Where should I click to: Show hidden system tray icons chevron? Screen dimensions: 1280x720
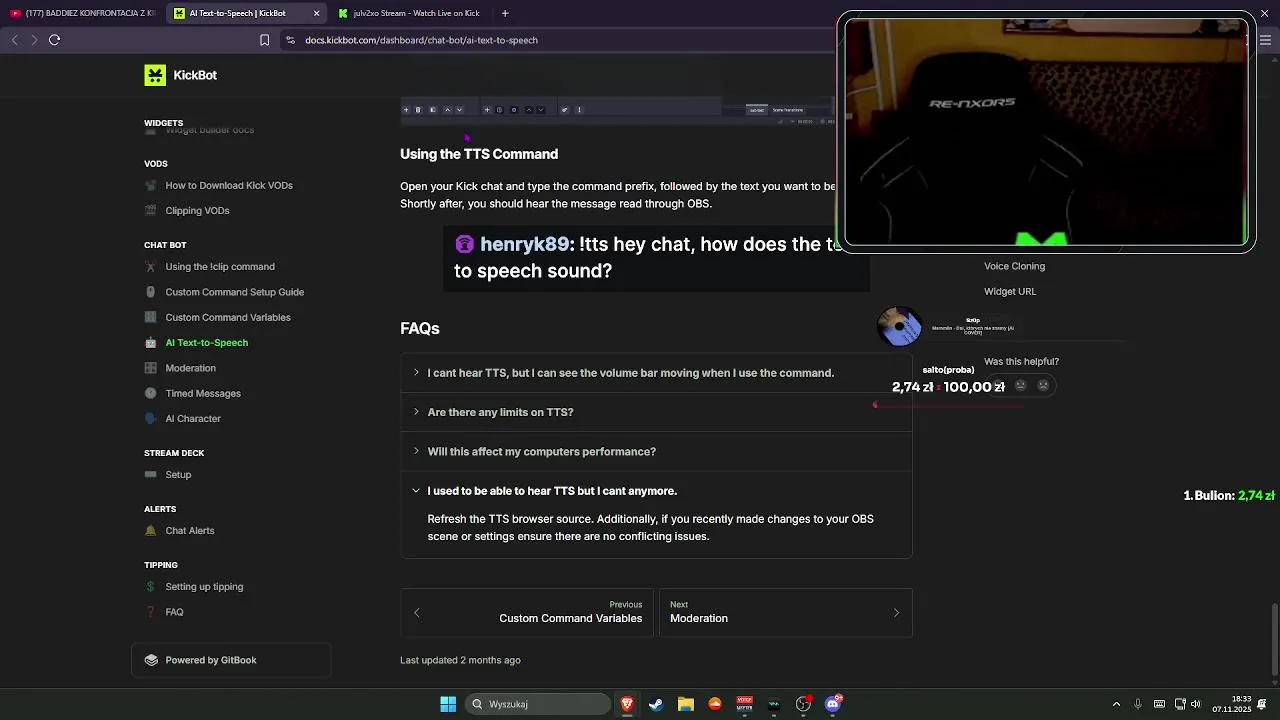pyautogui.click(x=1116, y=704)
